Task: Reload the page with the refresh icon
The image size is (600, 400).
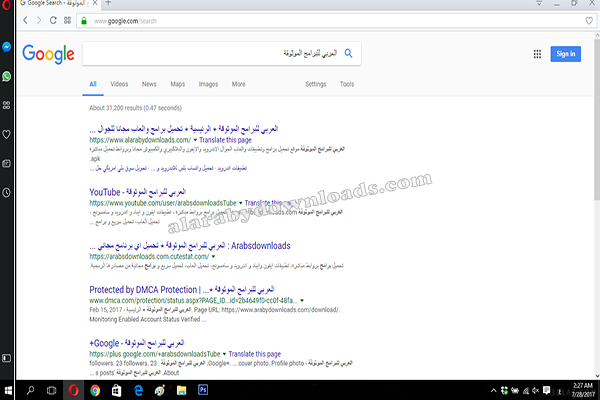Action: pyautogui.click(x=53, y=20)
